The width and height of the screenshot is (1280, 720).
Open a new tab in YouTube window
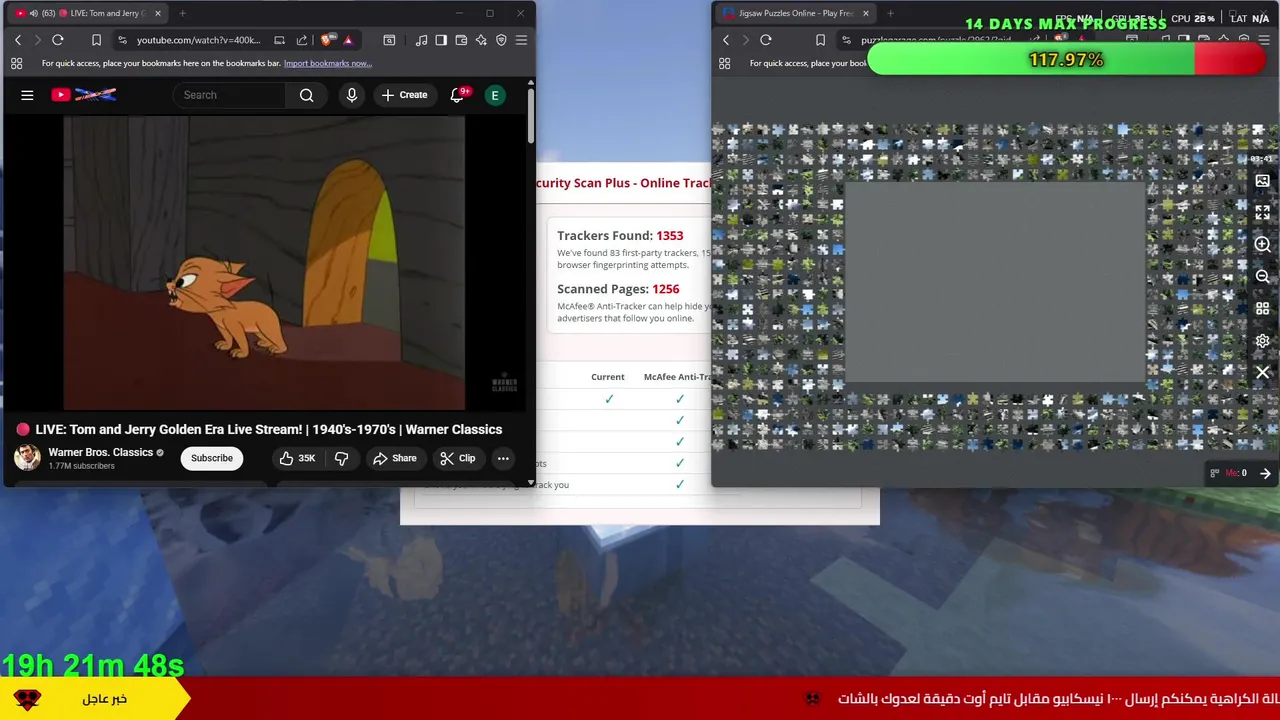(x=183, y=13)
